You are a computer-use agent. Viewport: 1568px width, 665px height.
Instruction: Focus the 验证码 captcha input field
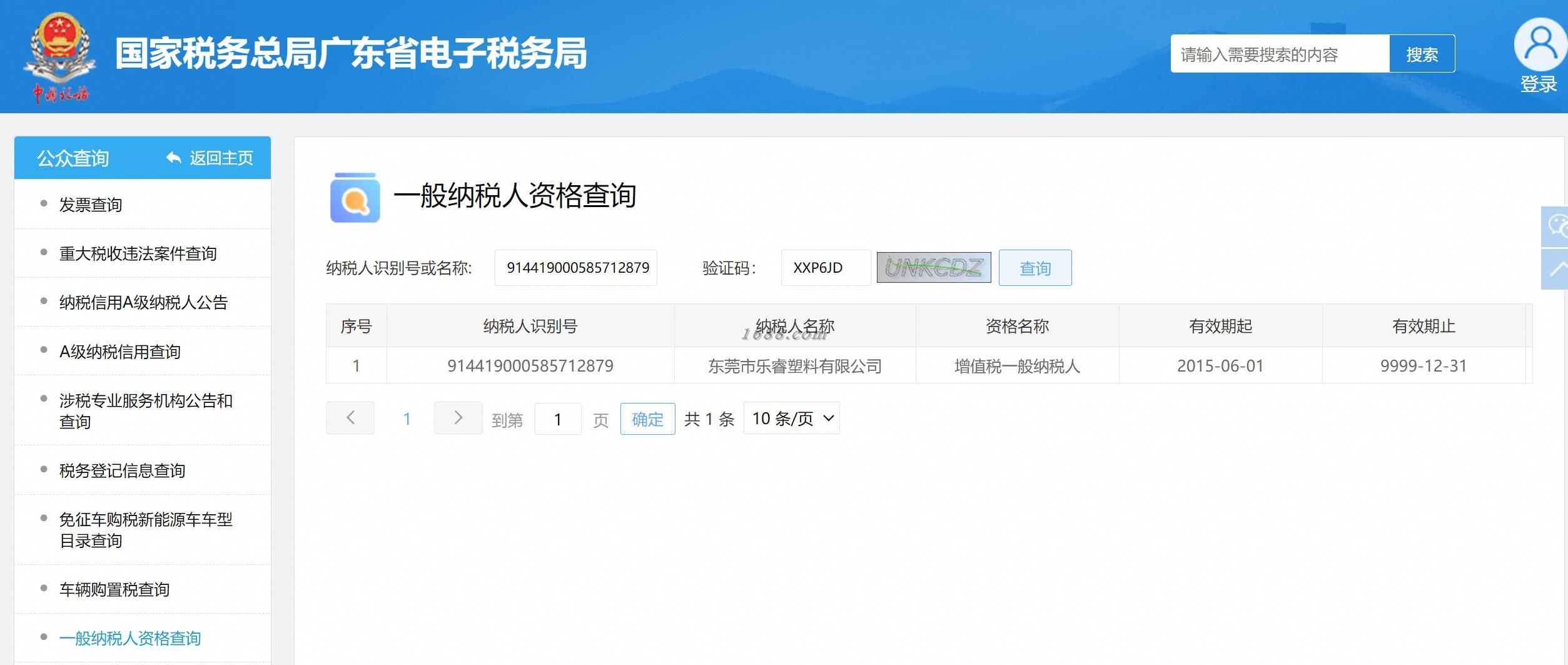coord(826,268)
